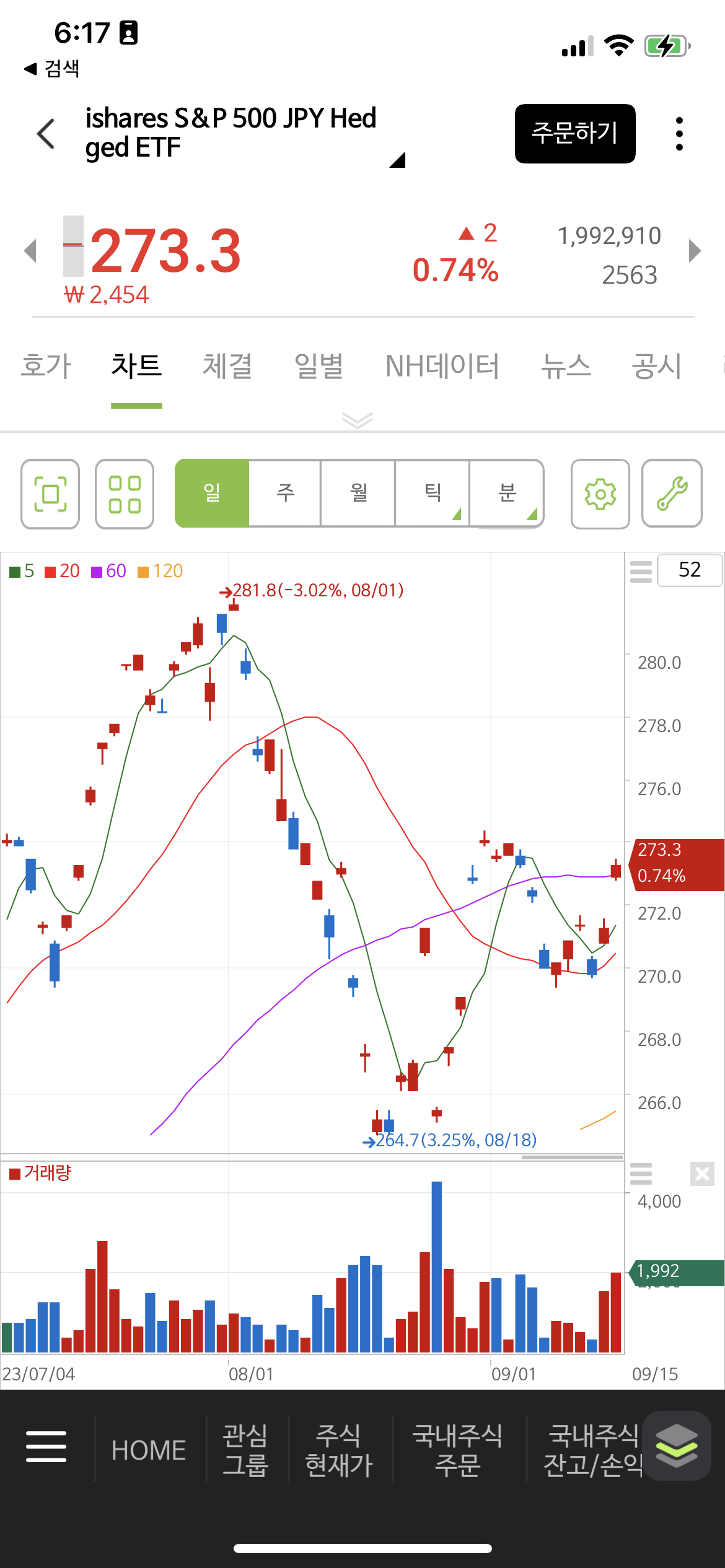The height and width of the screenshot is (1568, 725).
Task: Expand panel with the double chevron below tabs
Action: pos(358,420)
